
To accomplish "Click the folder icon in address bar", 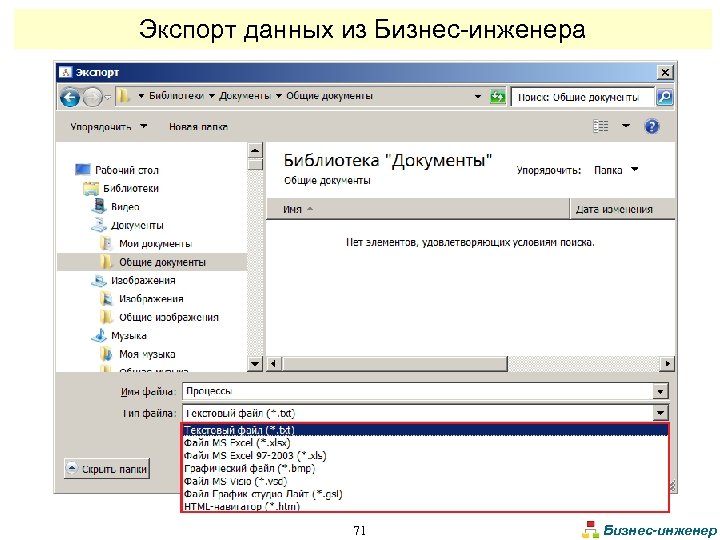I will tap(124, 96).
